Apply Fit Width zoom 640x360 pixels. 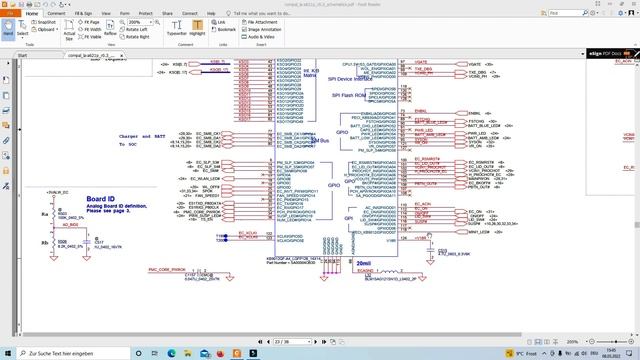coord(89,29)
